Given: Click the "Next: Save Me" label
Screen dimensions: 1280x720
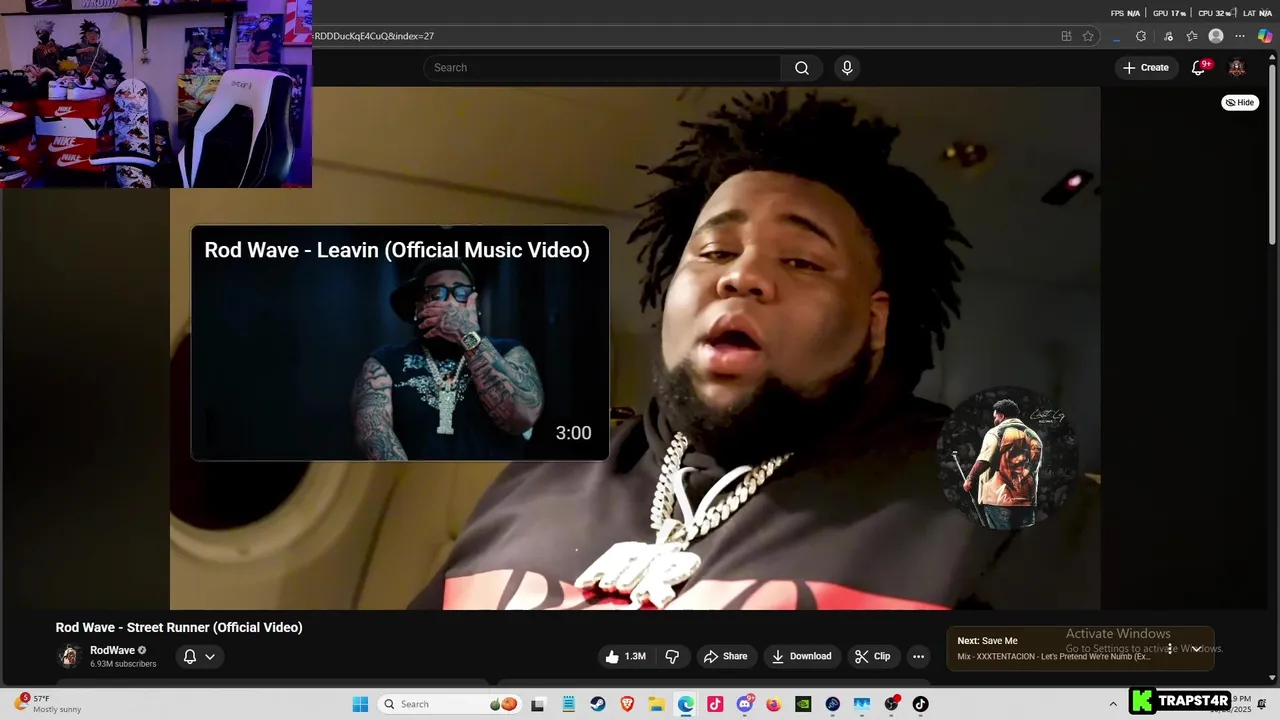Looking at the screenshot, I should (987, 641).
